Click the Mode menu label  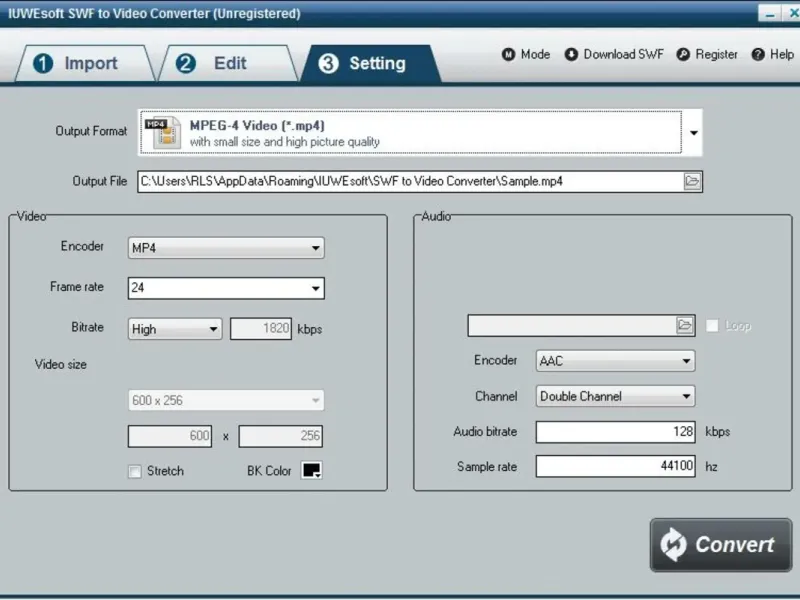click(535, 54)
